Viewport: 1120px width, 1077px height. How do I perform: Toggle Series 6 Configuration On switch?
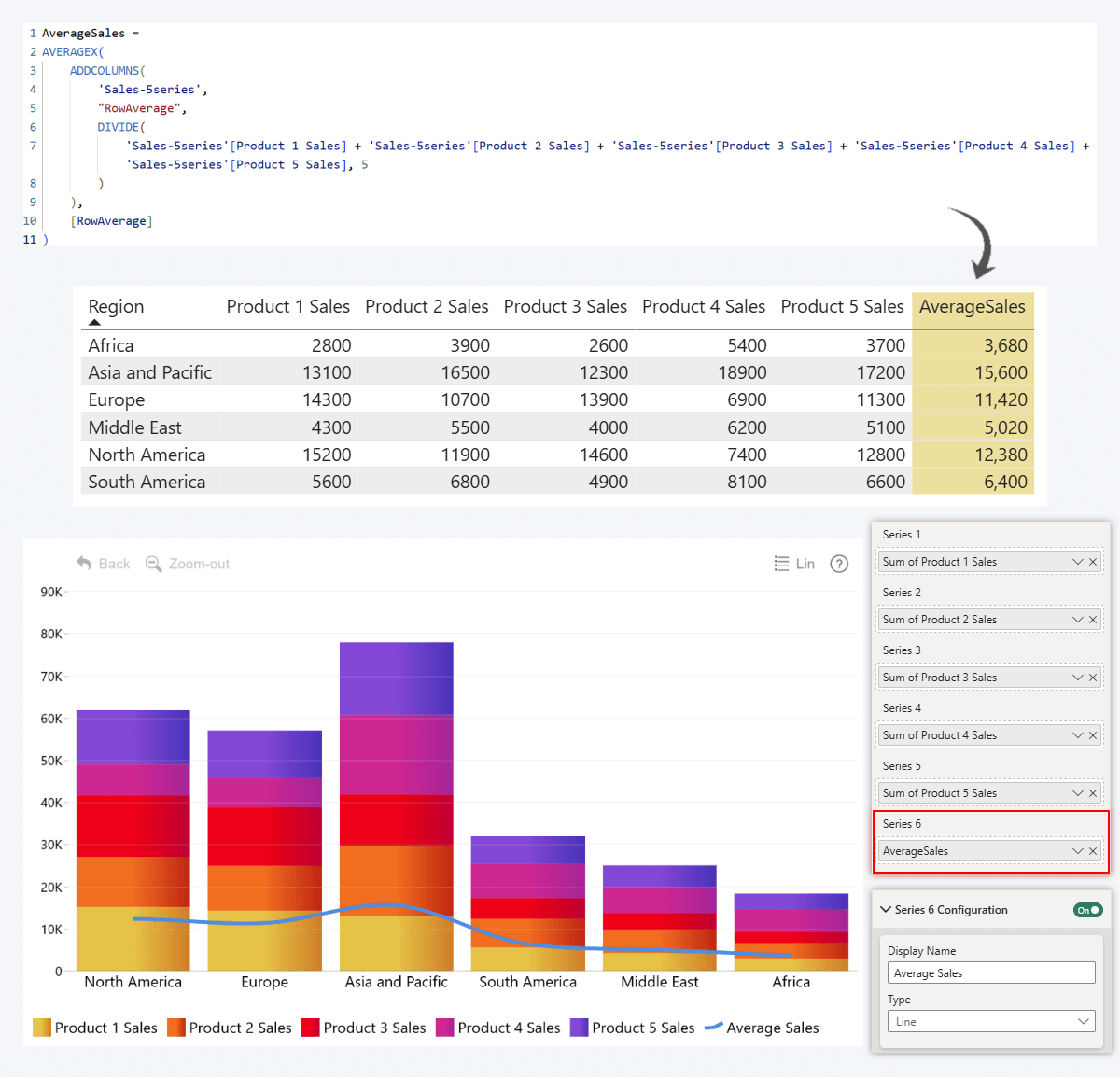[x=1087, y=910]
